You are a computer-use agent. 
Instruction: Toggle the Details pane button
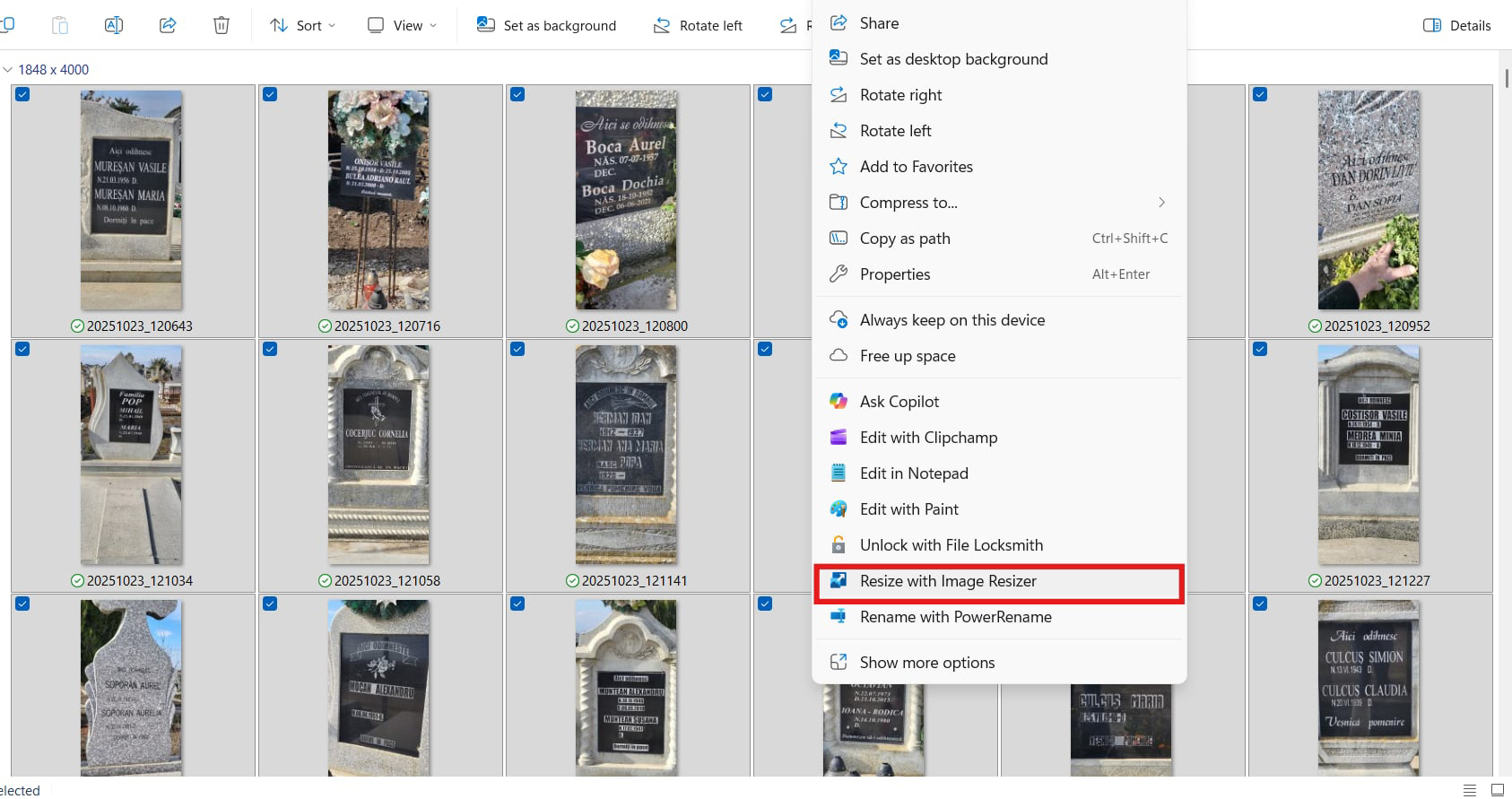(1457, 25)
